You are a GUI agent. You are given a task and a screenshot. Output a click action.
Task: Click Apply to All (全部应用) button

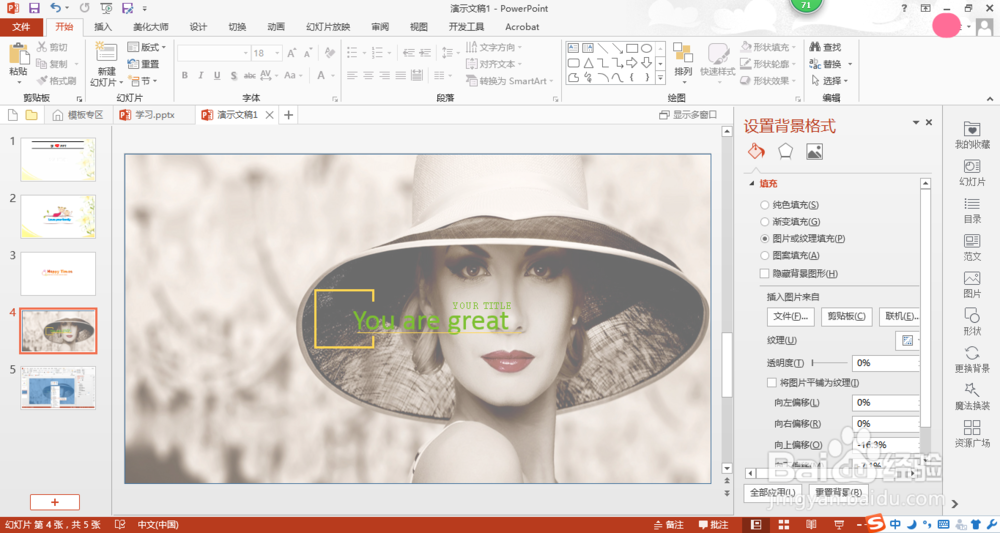coord(772,493)
